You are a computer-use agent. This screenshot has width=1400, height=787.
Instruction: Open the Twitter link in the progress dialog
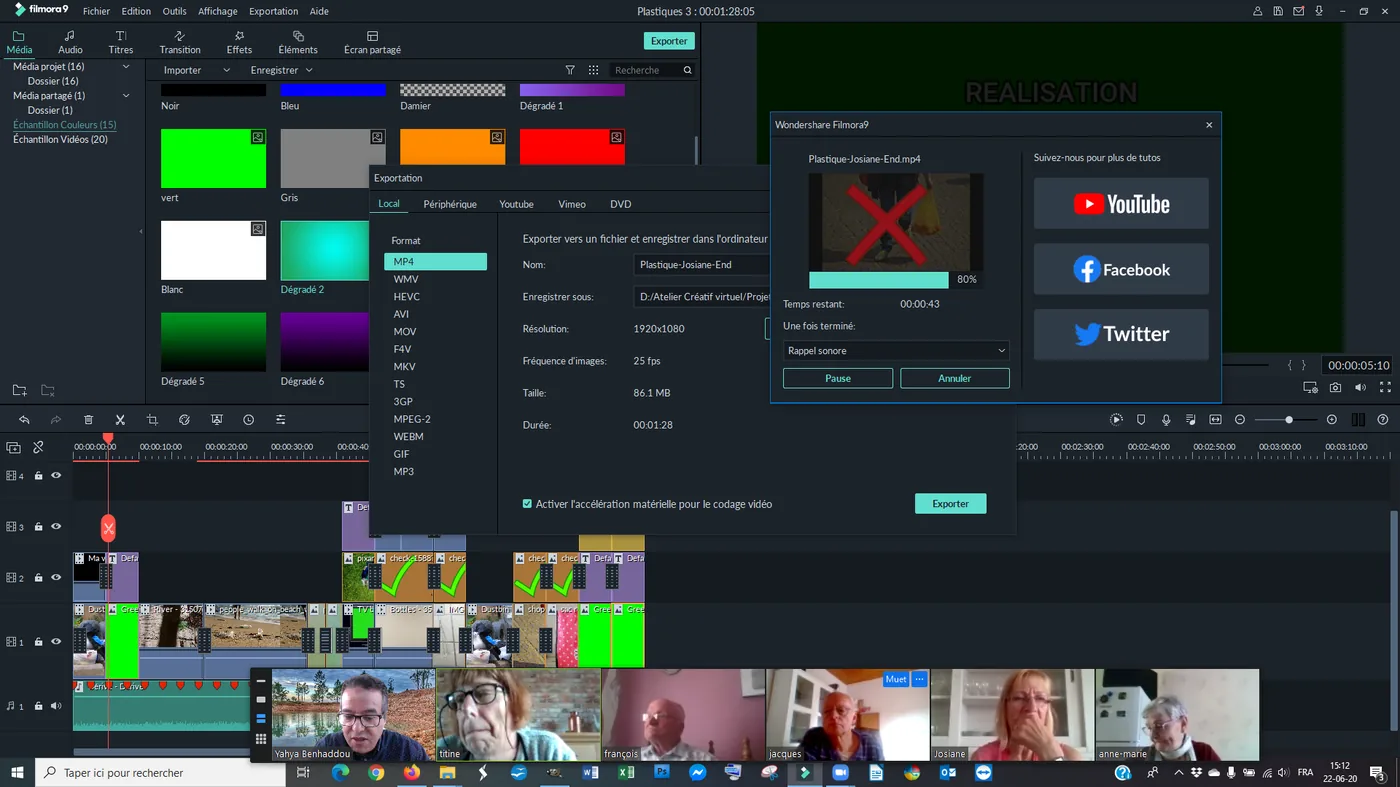[1121, 334]
